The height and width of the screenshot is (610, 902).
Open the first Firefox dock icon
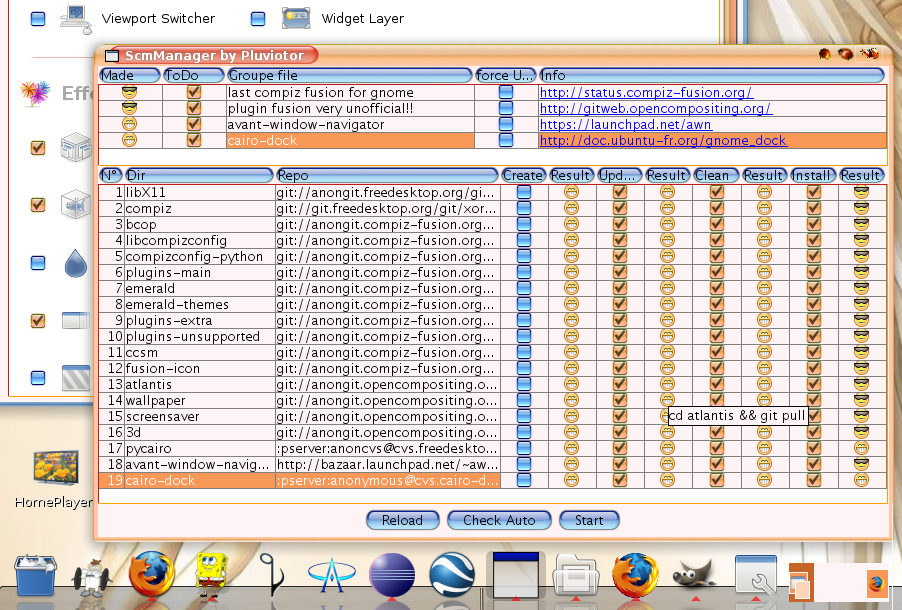[151, 574]
